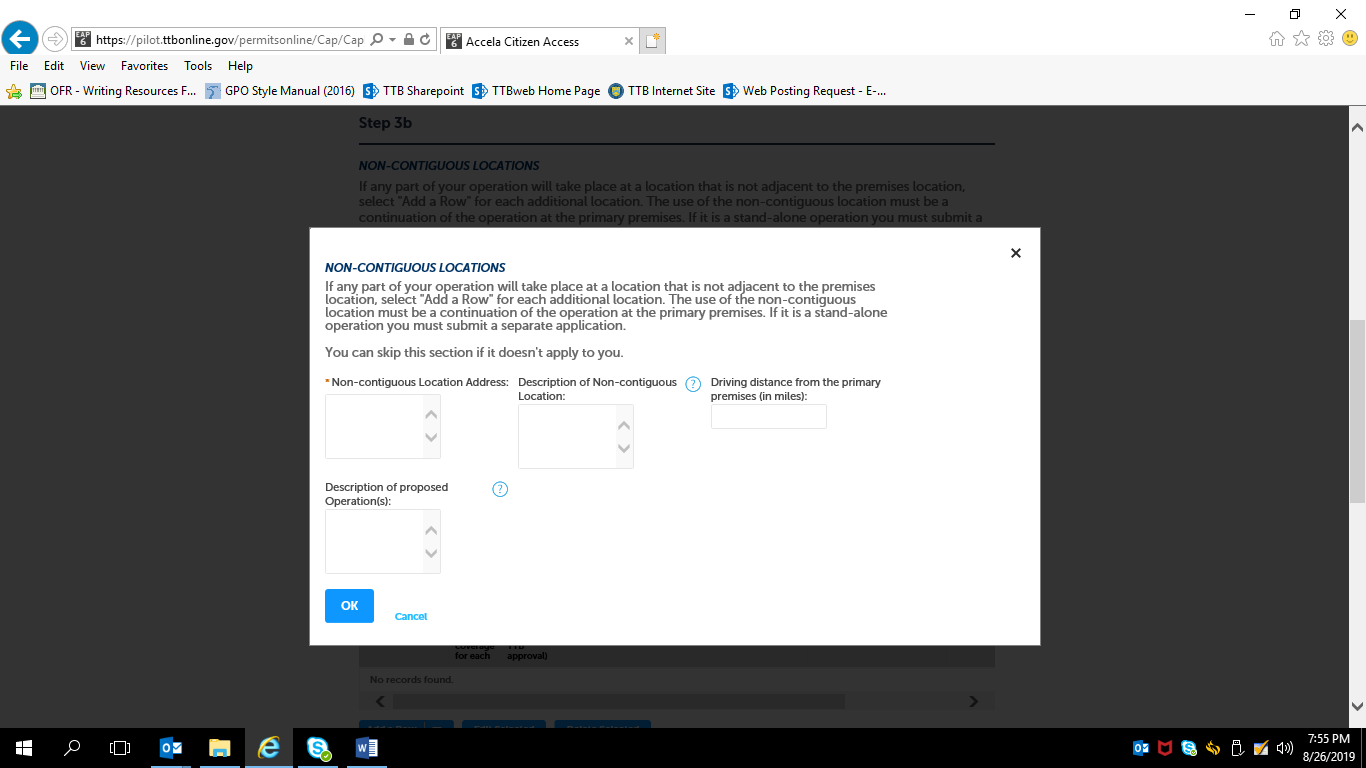Image resolution: width=1366 pixels, height=768 pixels.
Task: Close the Non-Contiguous Locations dialog with X
Action: click(1016, 253)
